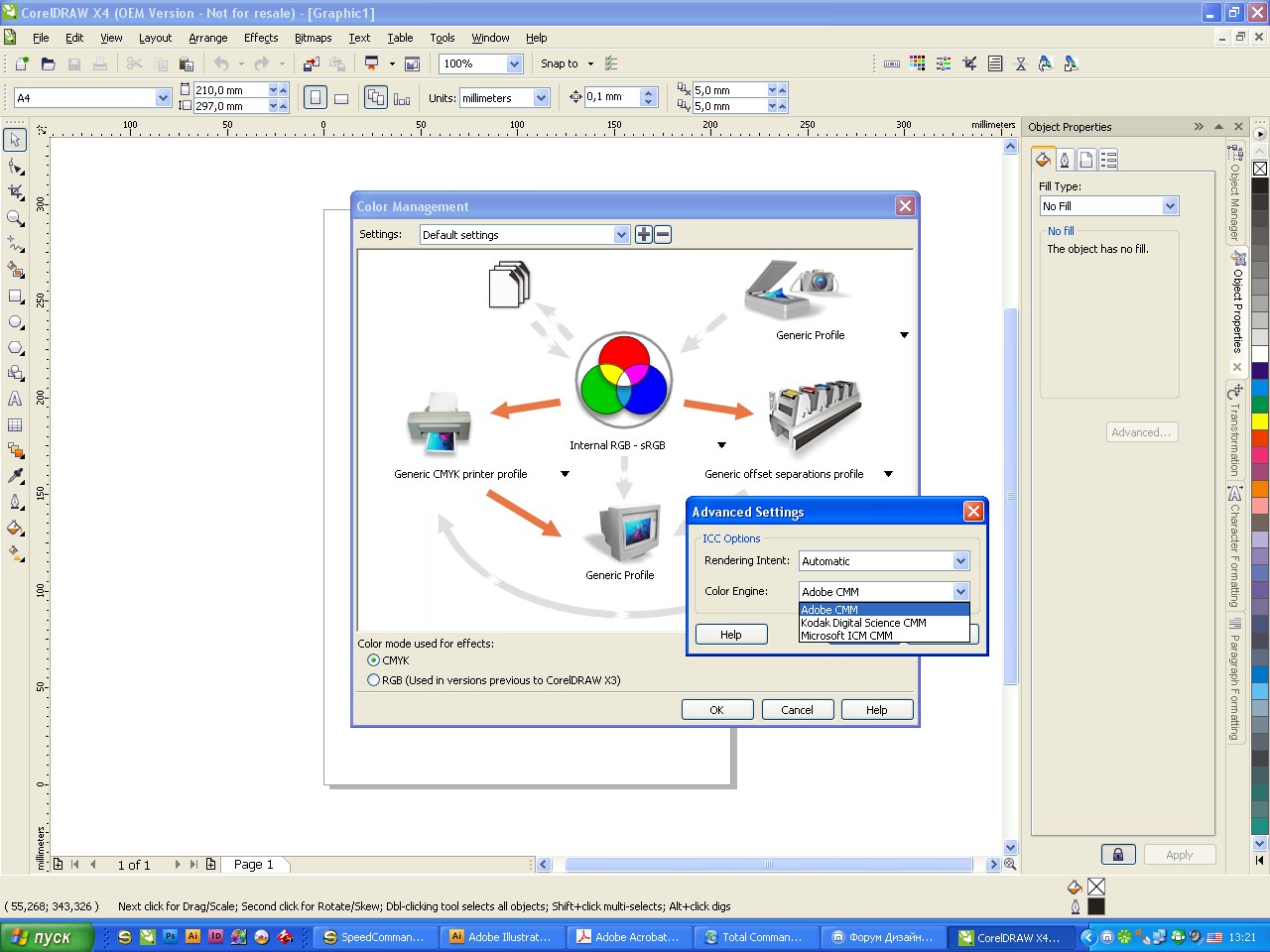Image resolution: width=1270 pixels, height=952 pixels.
Task: Open the Color Management Settings dropdown
Action: [x=622, y=235]
